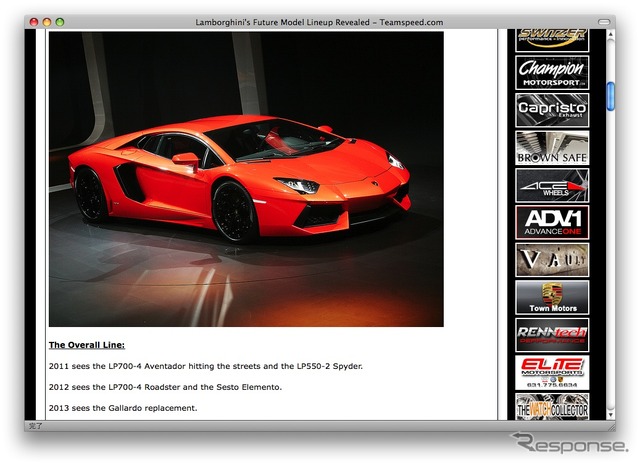The height and width of the screenshot is (465, 640).
Task: Click the red close window button
Action: pos(34,22)
